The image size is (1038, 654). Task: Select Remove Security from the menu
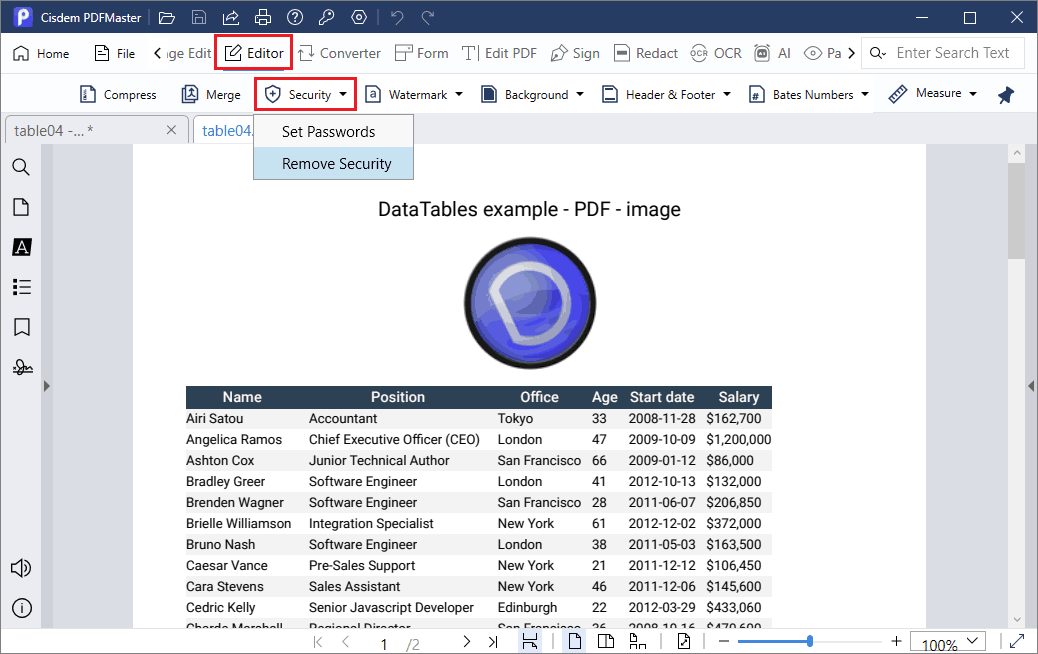tap(336, 164)
